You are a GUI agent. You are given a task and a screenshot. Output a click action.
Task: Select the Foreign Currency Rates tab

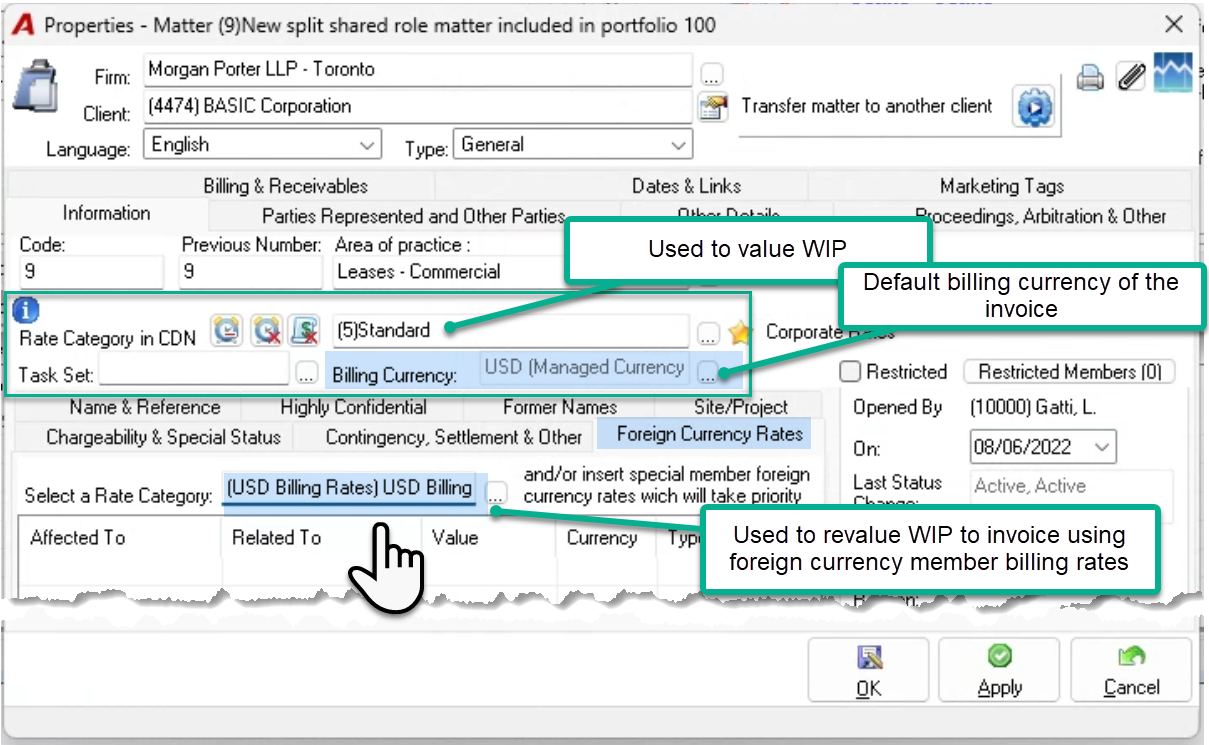pos(710,434)
